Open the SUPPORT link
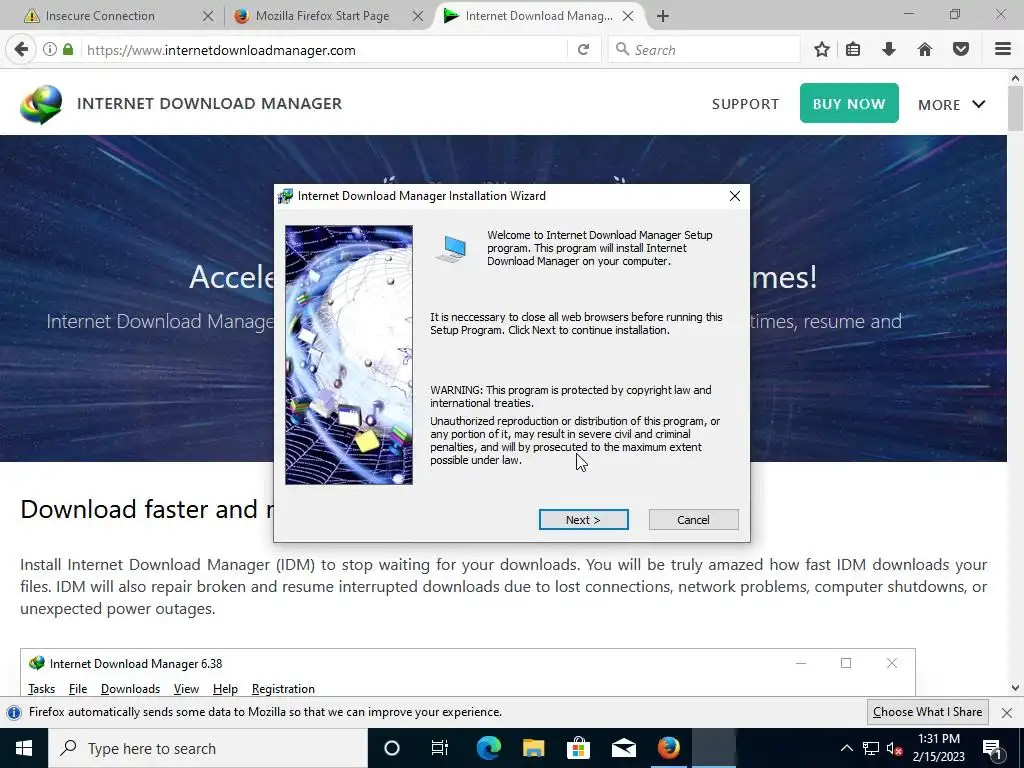This screenshot has width=1024, height=768. tap(745, 104)
